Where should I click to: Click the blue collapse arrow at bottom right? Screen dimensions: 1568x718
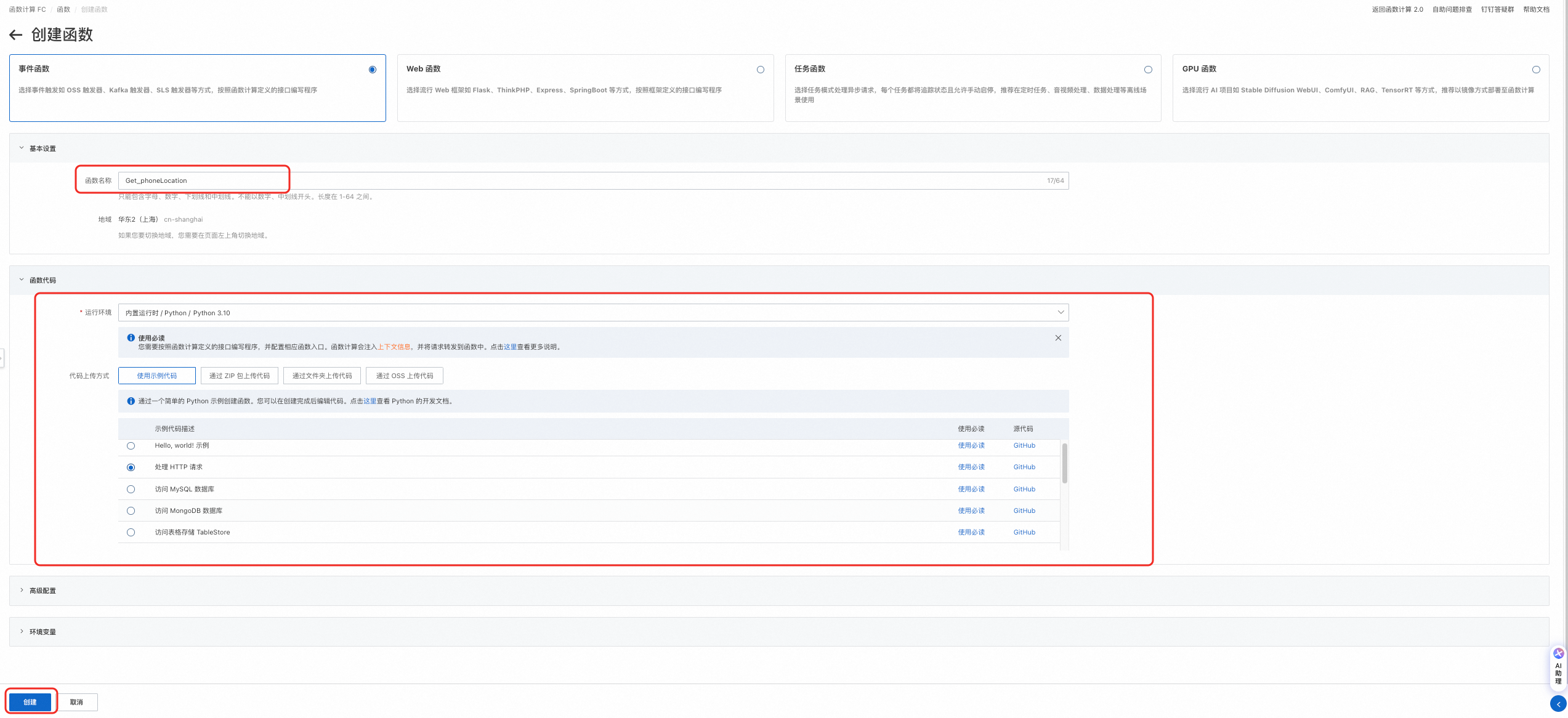[x=1558, y=704]
